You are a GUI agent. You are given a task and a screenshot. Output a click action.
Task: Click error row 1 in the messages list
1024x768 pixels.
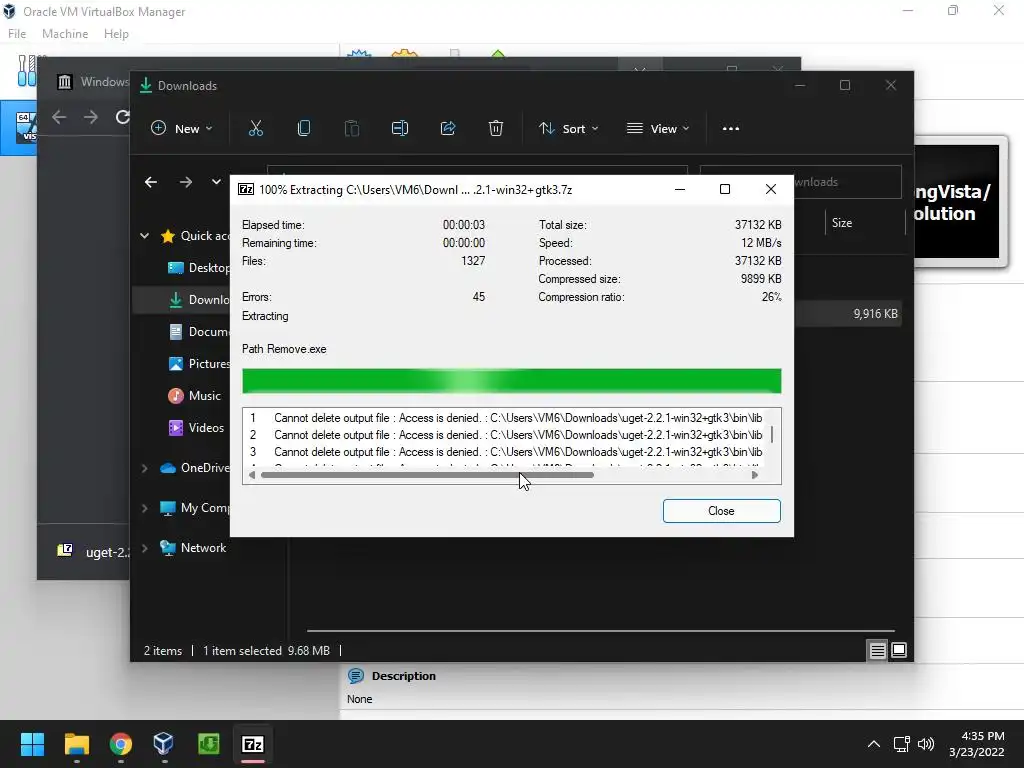[507, 418]
